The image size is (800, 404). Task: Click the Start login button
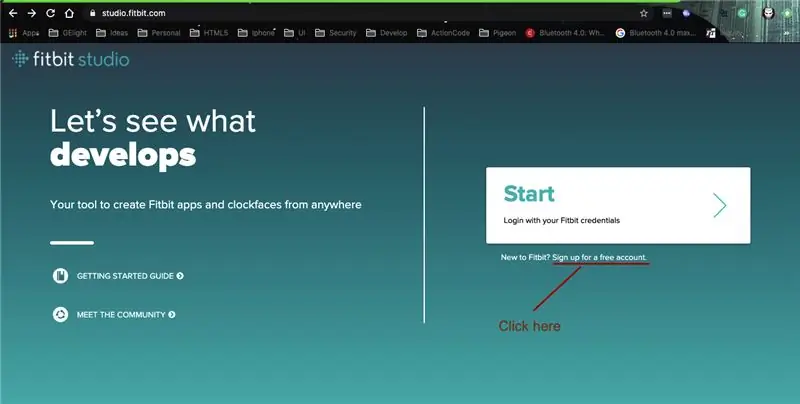click(618, 206)
